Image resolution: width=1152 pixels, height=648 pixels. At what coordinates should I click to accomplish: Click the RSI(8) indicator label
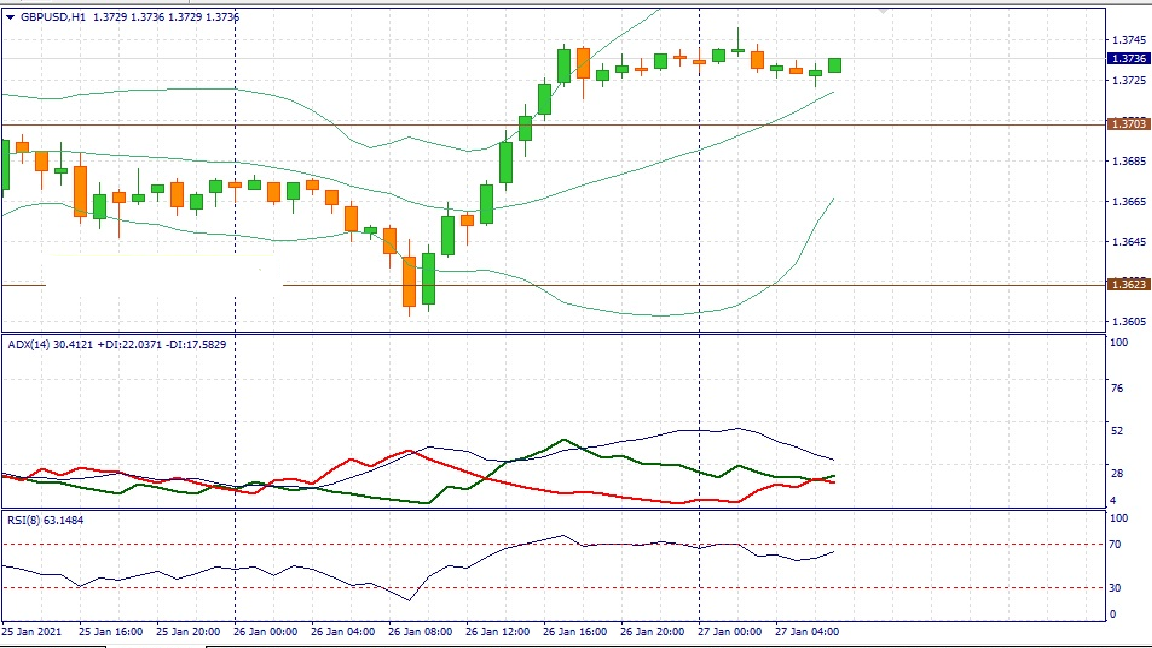click(x=24, y=519)
